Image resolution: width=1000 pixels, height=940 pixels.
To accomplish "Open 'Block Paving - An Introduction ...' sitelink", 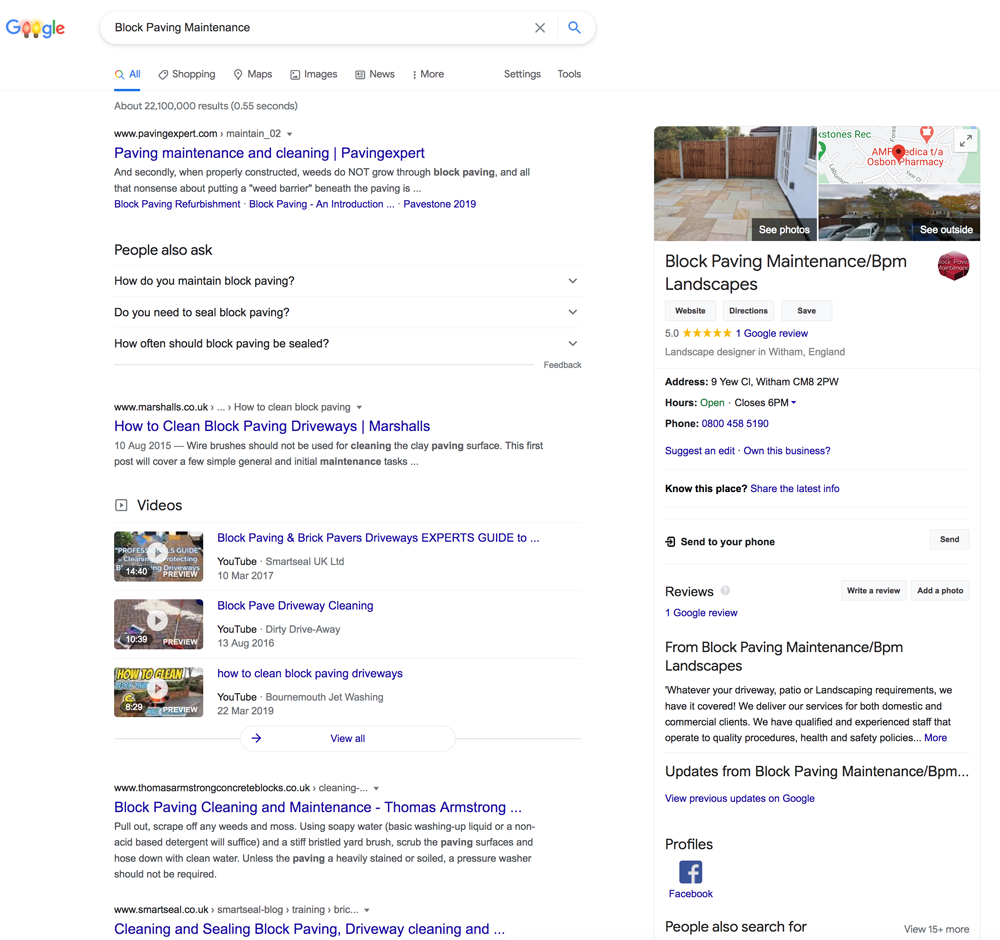I will [x=321, y=204].
